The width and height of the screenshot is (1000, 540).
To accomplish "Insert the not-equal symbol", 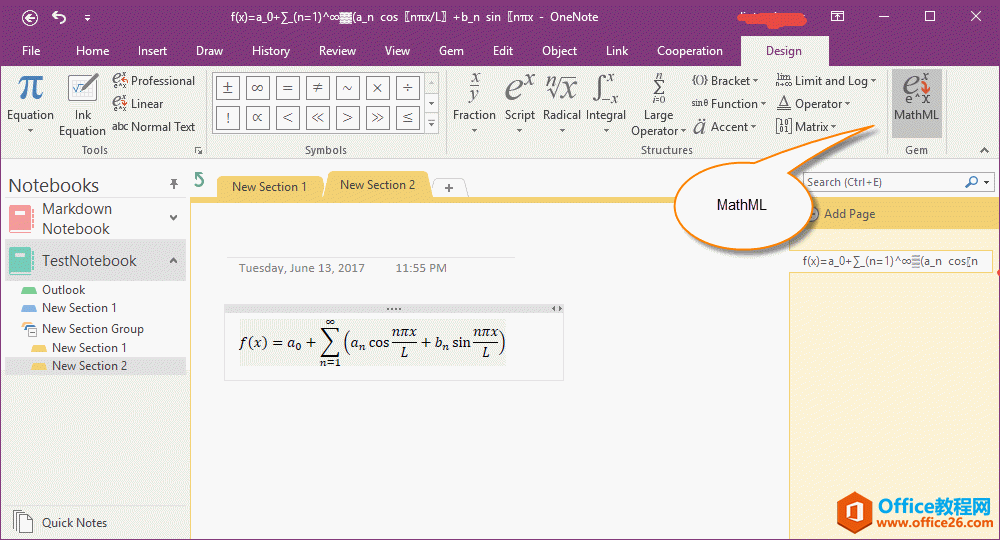I will (x=318, y=88).
